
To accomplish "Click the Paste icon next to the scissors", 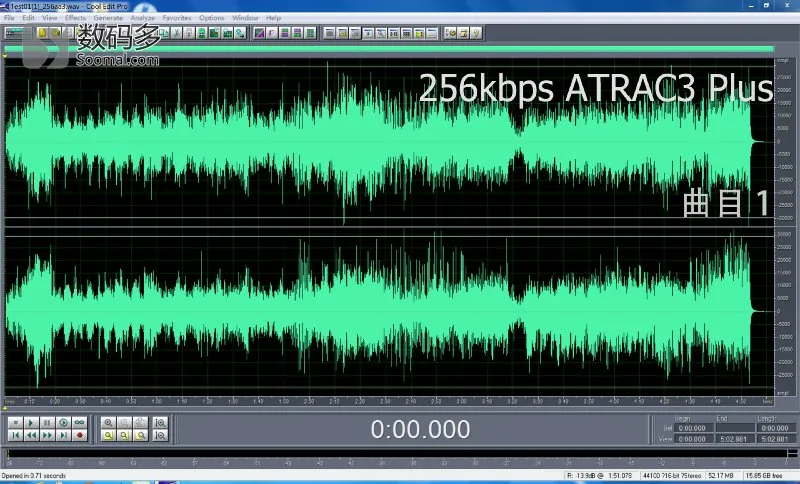I will click(189, 33).
